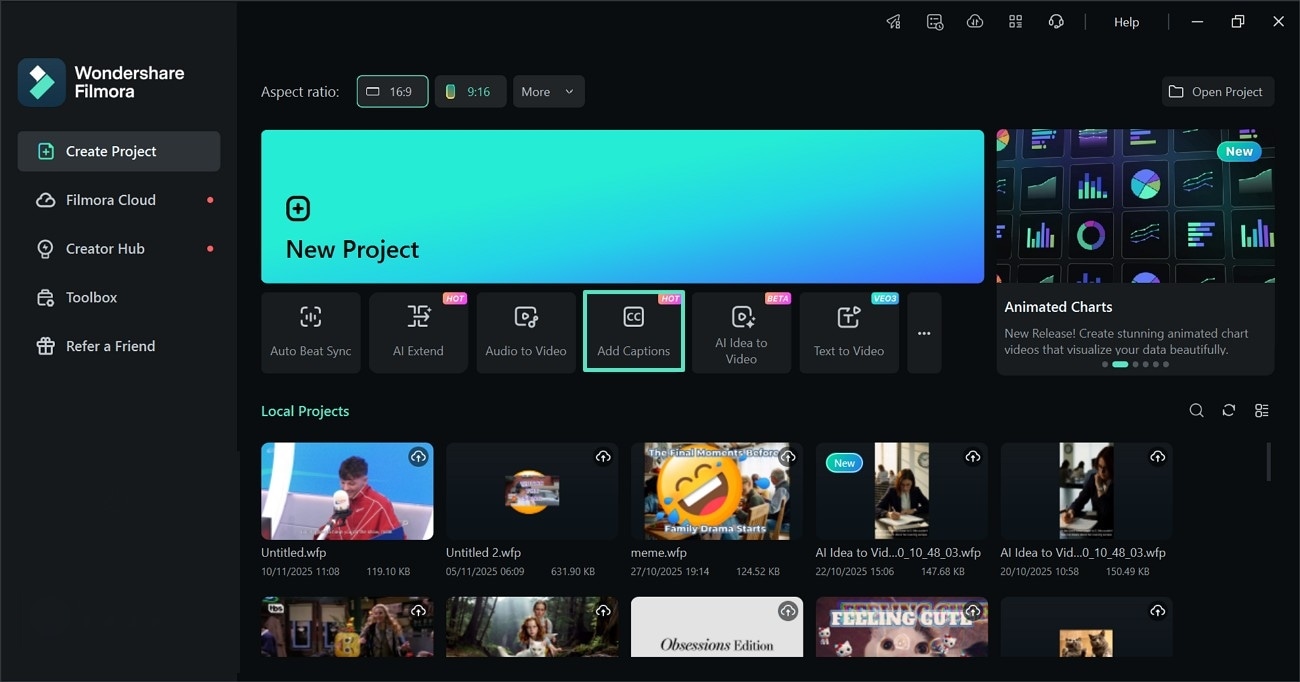Expand additional options next to Help

tap(1015, 21)
